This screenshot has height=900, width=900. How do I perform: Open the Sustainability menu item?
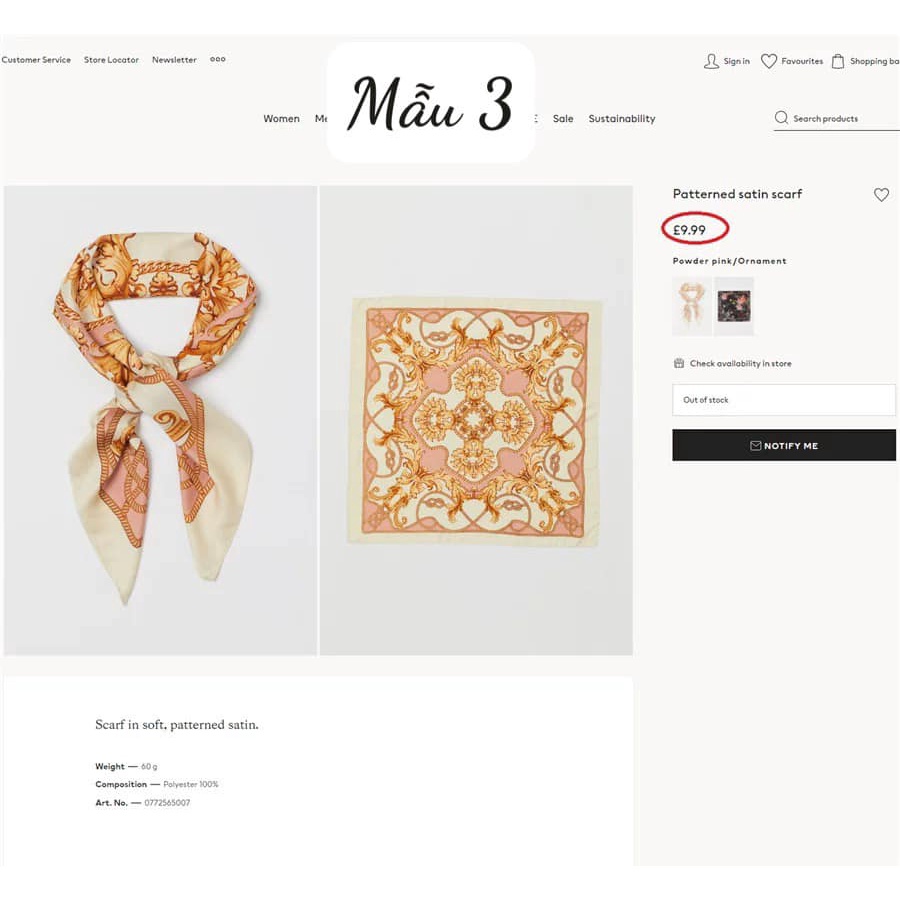click(x=621, y=119)
